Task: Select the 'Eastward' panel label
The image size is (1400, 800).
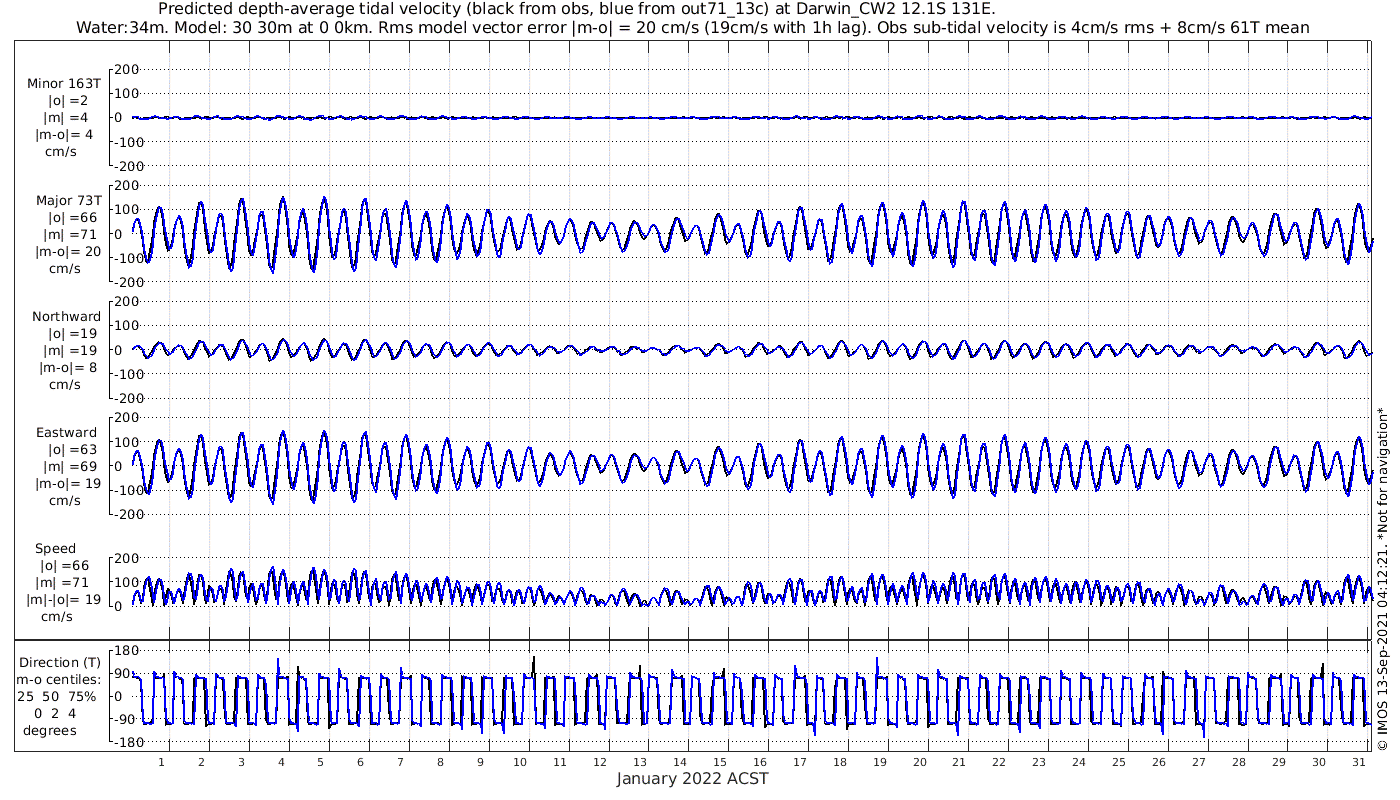Action: (66, 433)
